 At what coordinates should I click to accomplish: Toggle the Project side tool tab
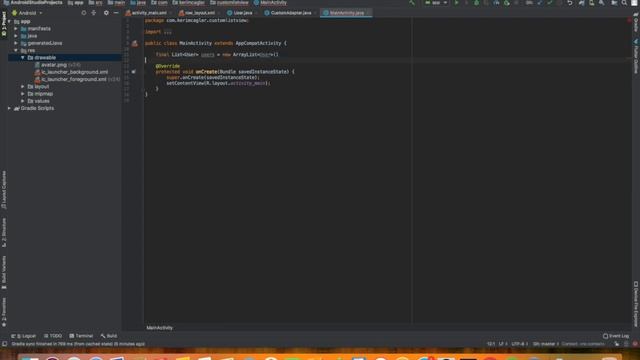click(4, 24)
